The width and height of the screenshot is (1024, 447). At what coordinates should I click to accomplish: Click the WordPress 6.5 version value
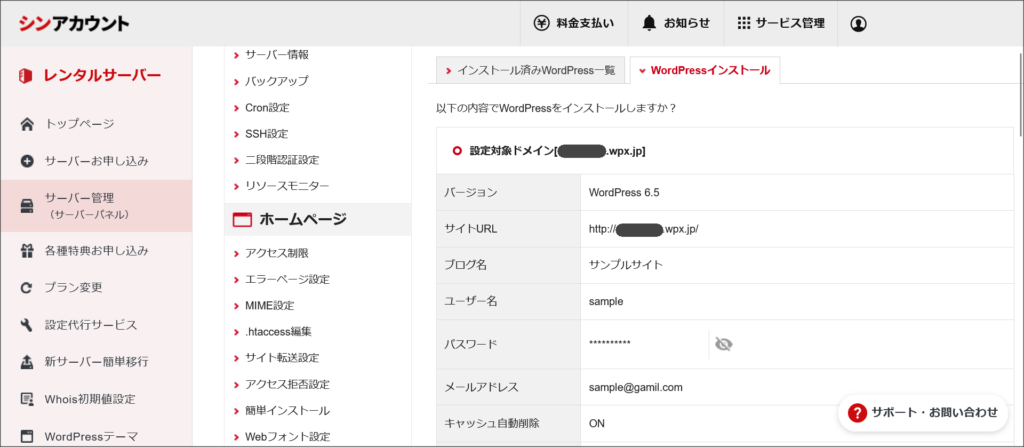624,192
